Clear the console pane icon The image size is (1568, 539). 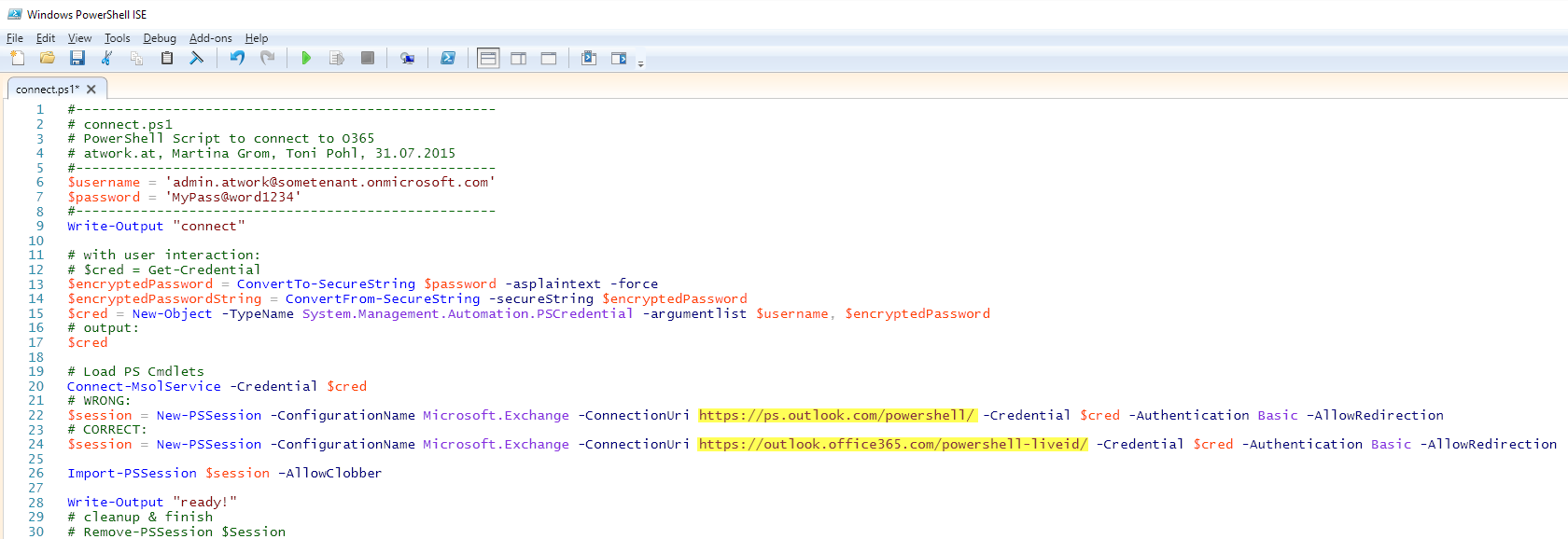tap(197, 58)
